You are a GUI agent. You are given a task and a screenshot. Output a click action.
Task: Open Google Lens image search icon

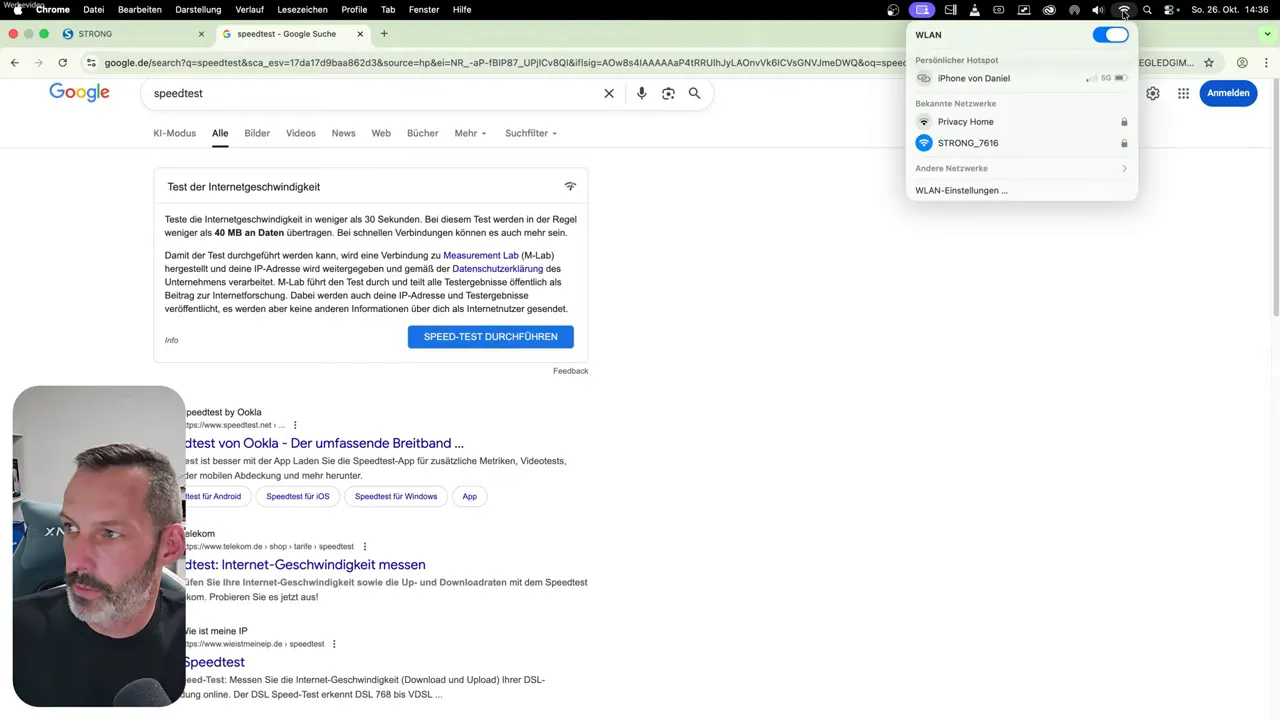tap(668, 93)
